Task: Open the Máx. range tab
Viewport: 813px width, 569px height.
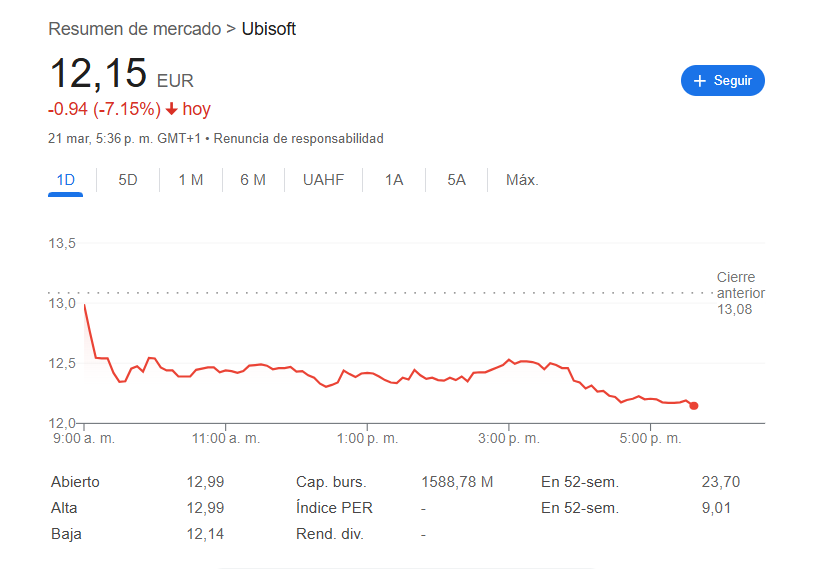Action: click(x=522, y=180)
